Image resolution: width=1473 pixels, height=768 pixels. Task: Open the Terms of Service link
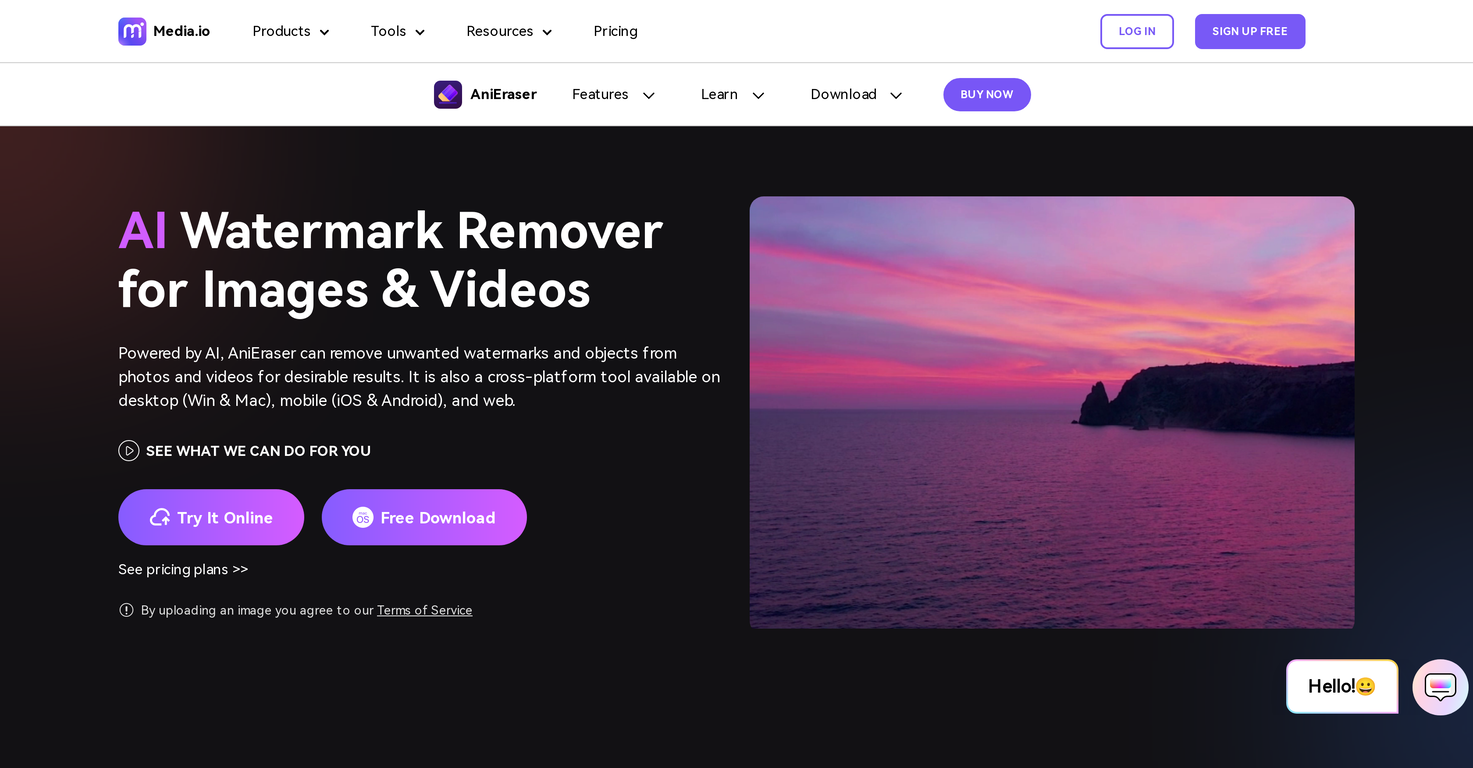[424, 610]
